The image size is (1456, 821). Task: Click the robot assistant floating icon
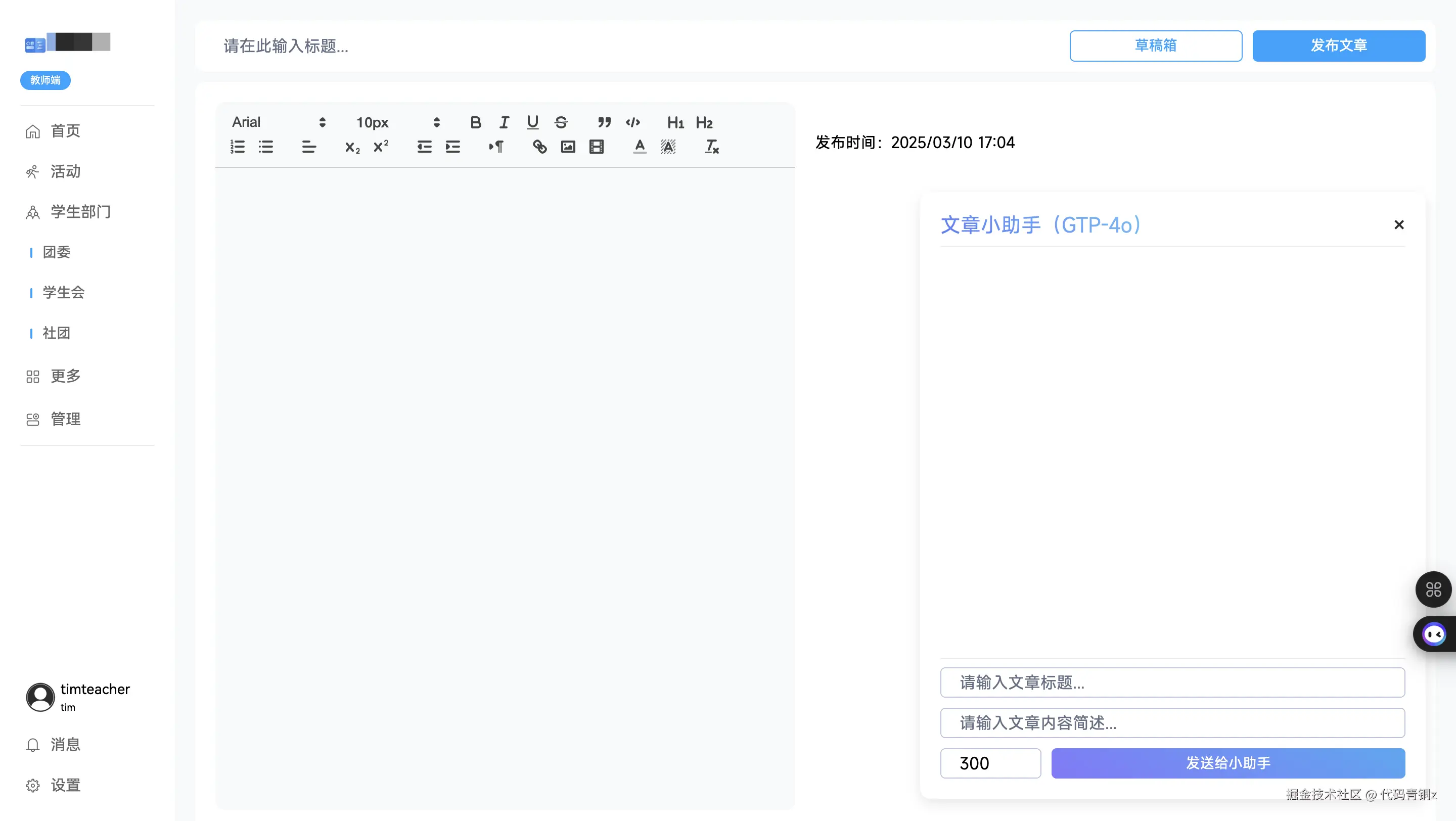(1434, 634)
